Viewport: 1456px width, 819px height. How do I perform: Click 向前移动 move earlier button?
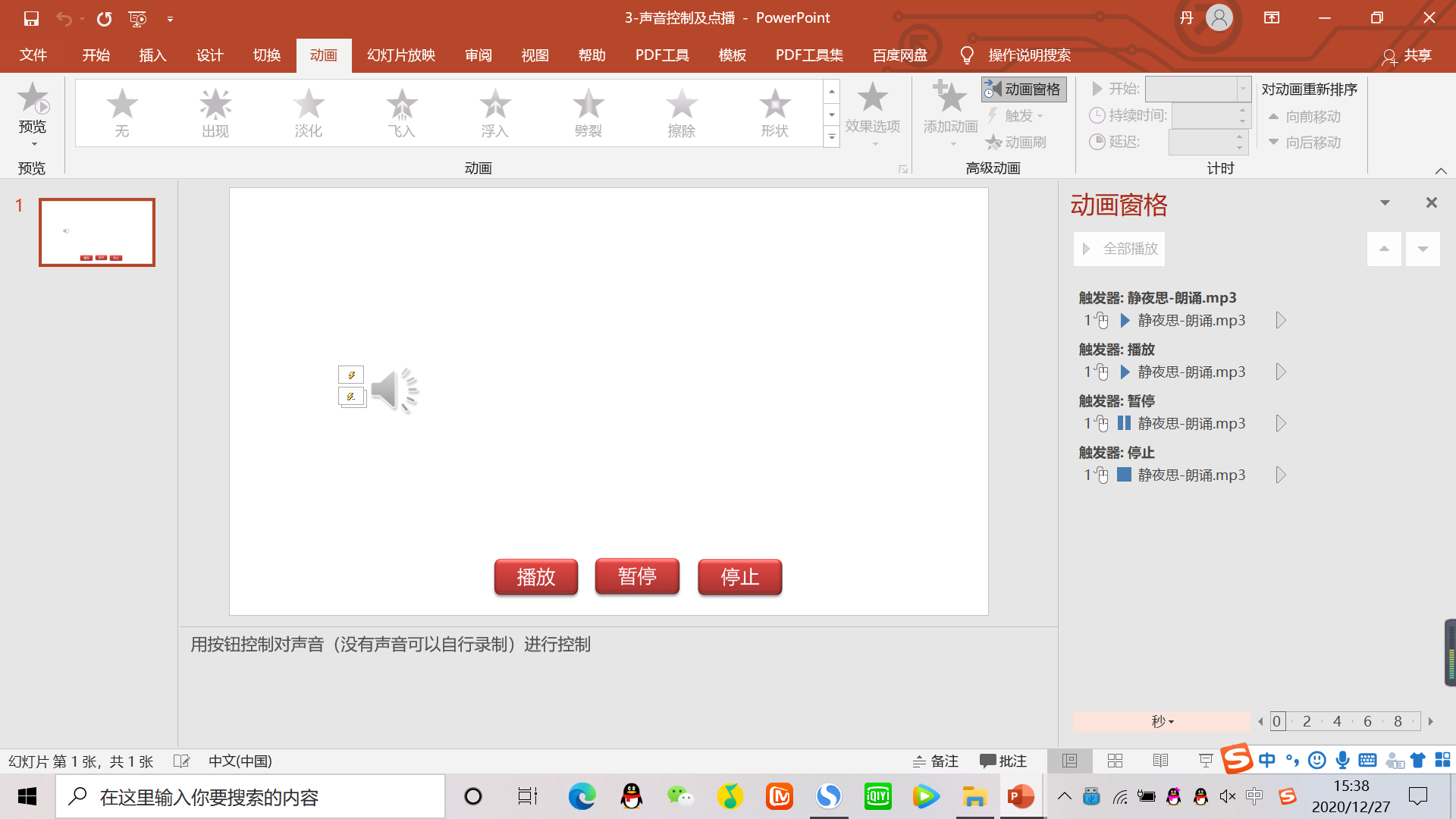coord(1304,117)
